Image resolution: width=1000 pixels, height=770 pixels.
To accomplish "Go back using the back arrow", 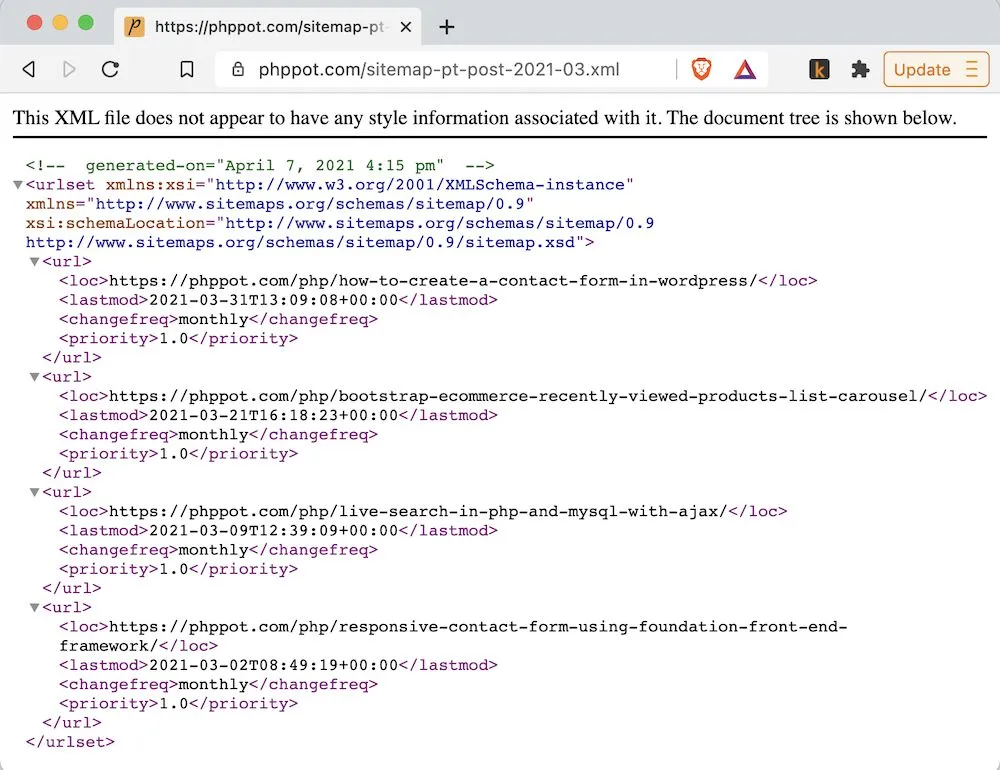I will pos(29,69).
